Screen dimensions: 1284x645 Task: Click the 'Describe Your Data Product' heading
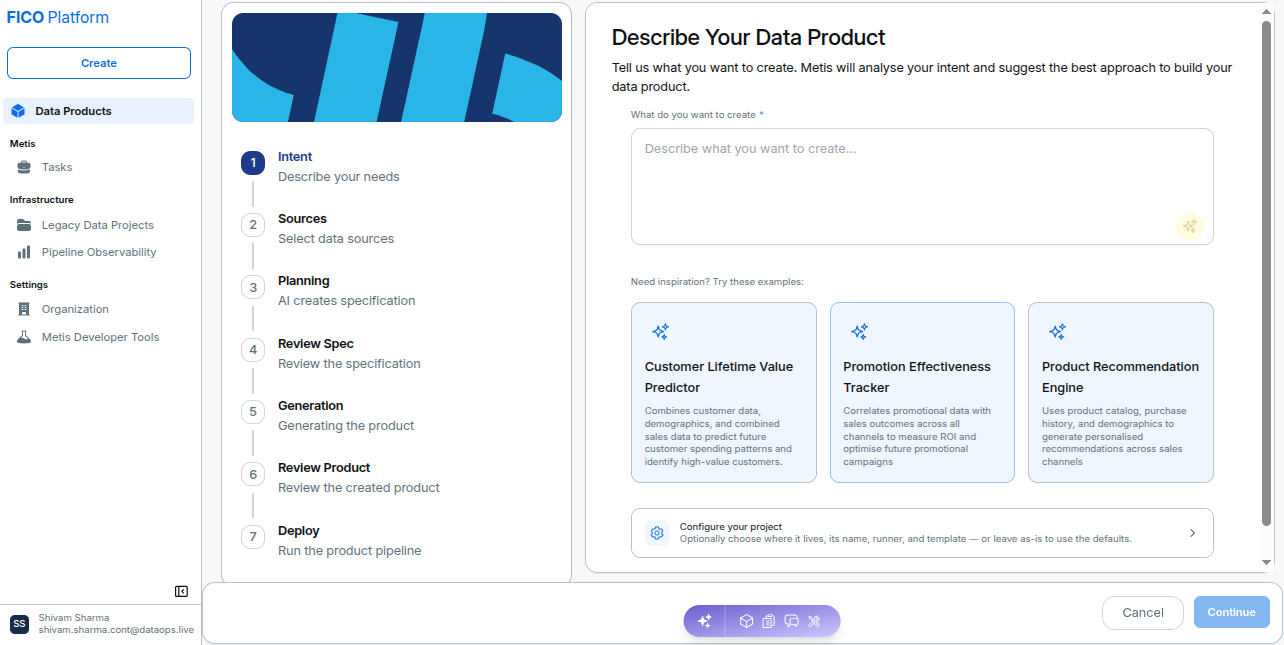coord(749,38)
